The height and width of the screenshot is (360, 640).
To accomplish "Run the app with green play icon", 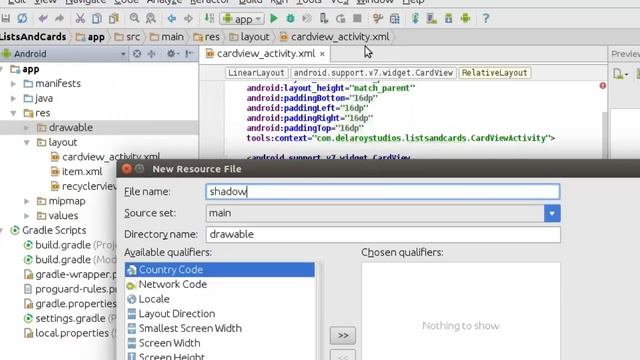I will (274, 18).
